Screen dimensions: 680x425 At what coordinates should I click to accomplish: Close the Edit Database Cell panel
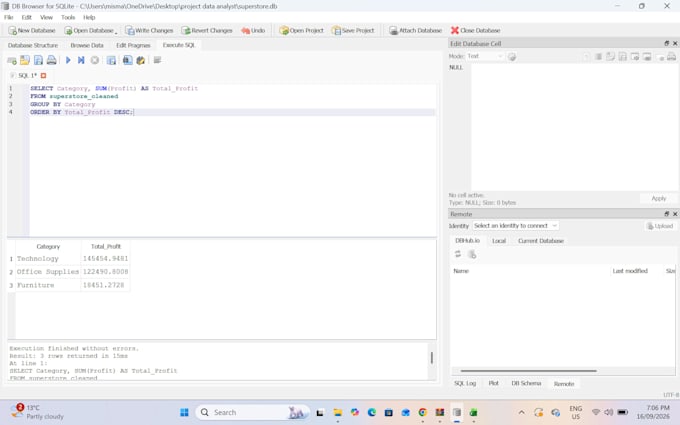tap(675, 43)
